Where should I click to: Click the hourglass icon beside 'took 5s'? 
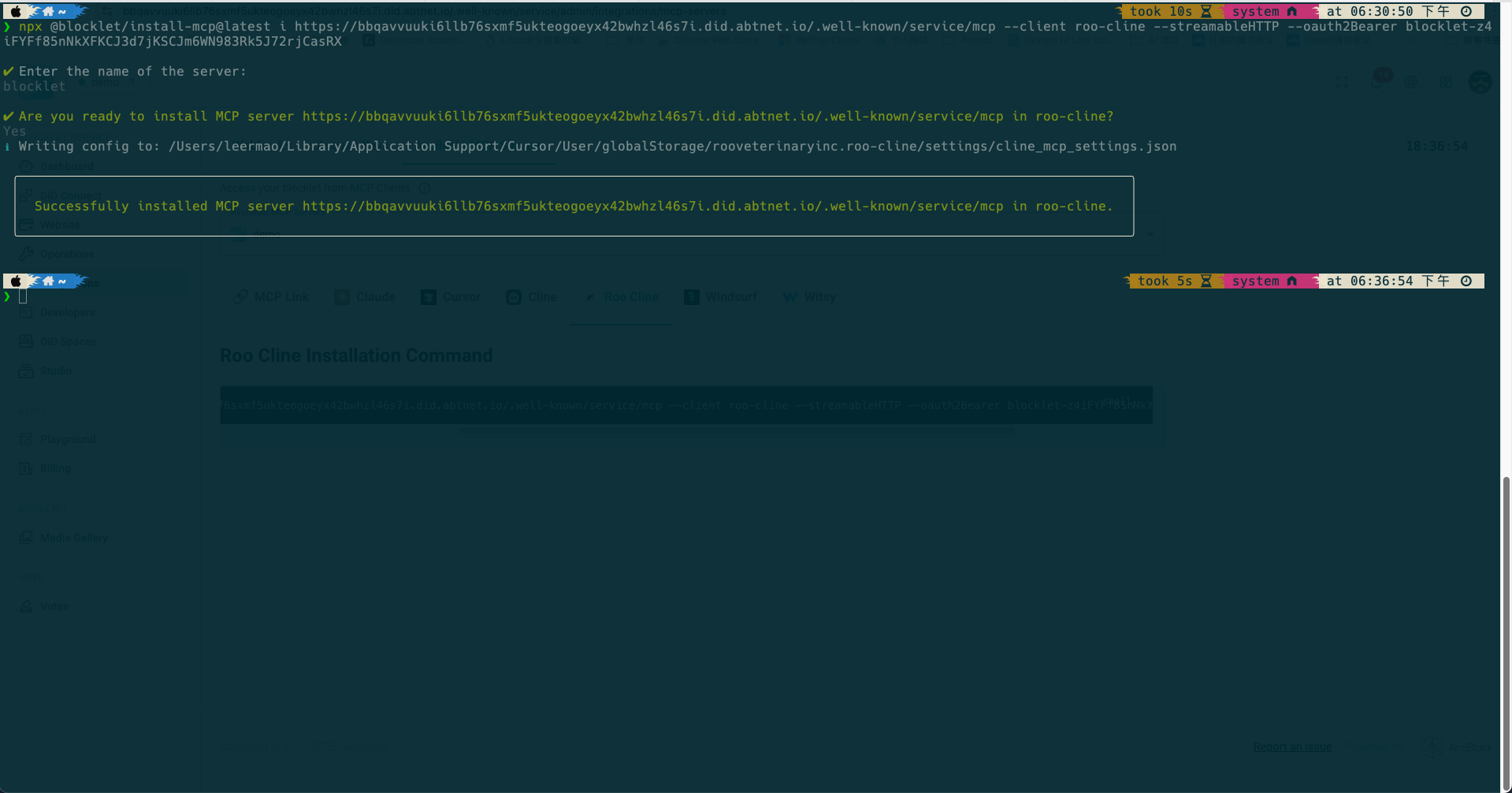pos(1206,281)
